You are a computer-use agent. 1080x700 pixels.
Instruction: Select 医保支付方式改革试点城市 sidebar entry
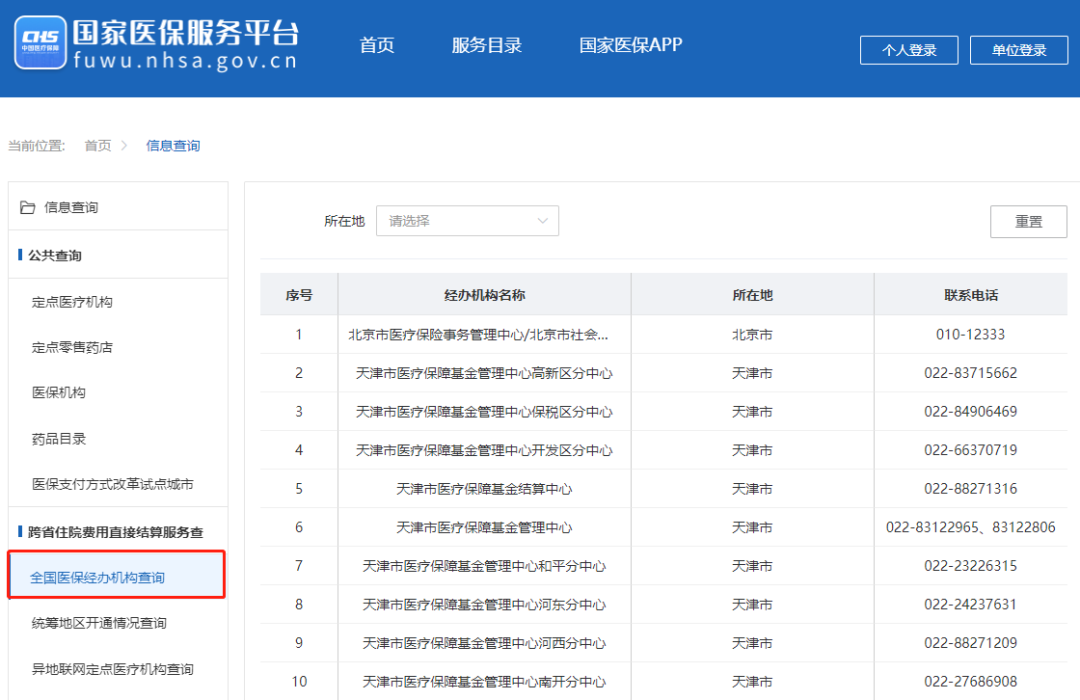pyautogui.click(x=112, y=484)
